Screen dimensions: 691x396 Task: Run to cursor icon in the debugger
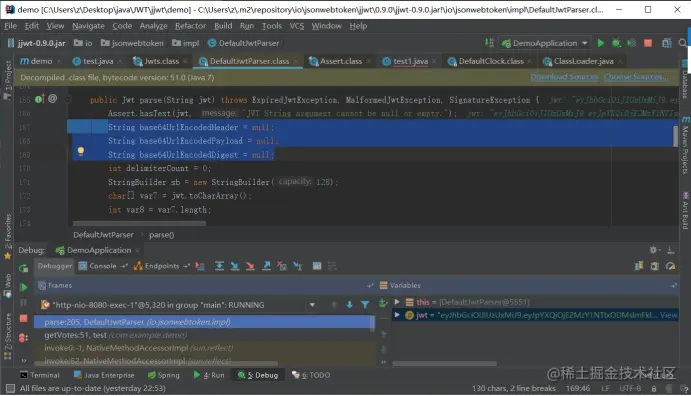pos(297,266)
